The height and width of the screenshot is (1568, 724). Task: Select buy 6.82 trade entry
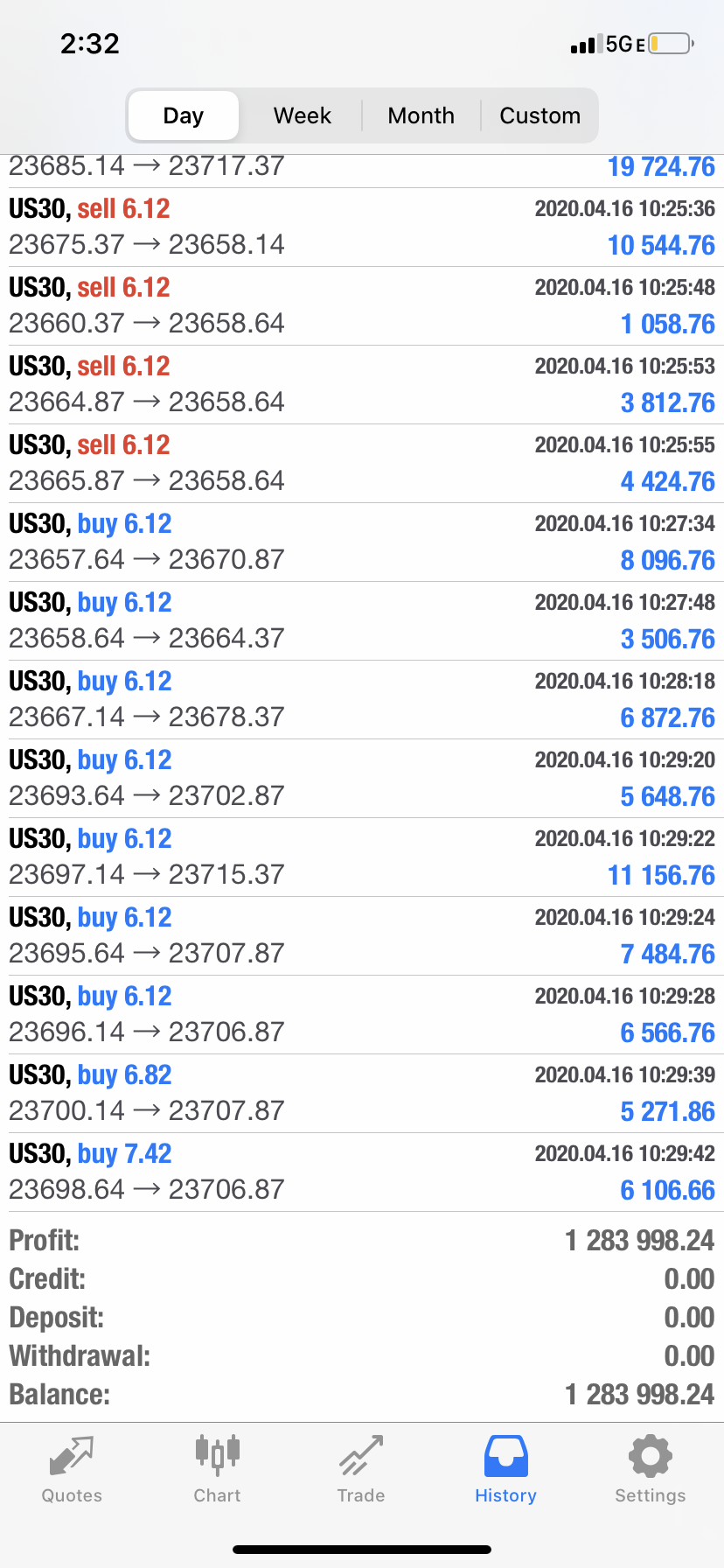pyautogui.click(x=362, y=1094)
